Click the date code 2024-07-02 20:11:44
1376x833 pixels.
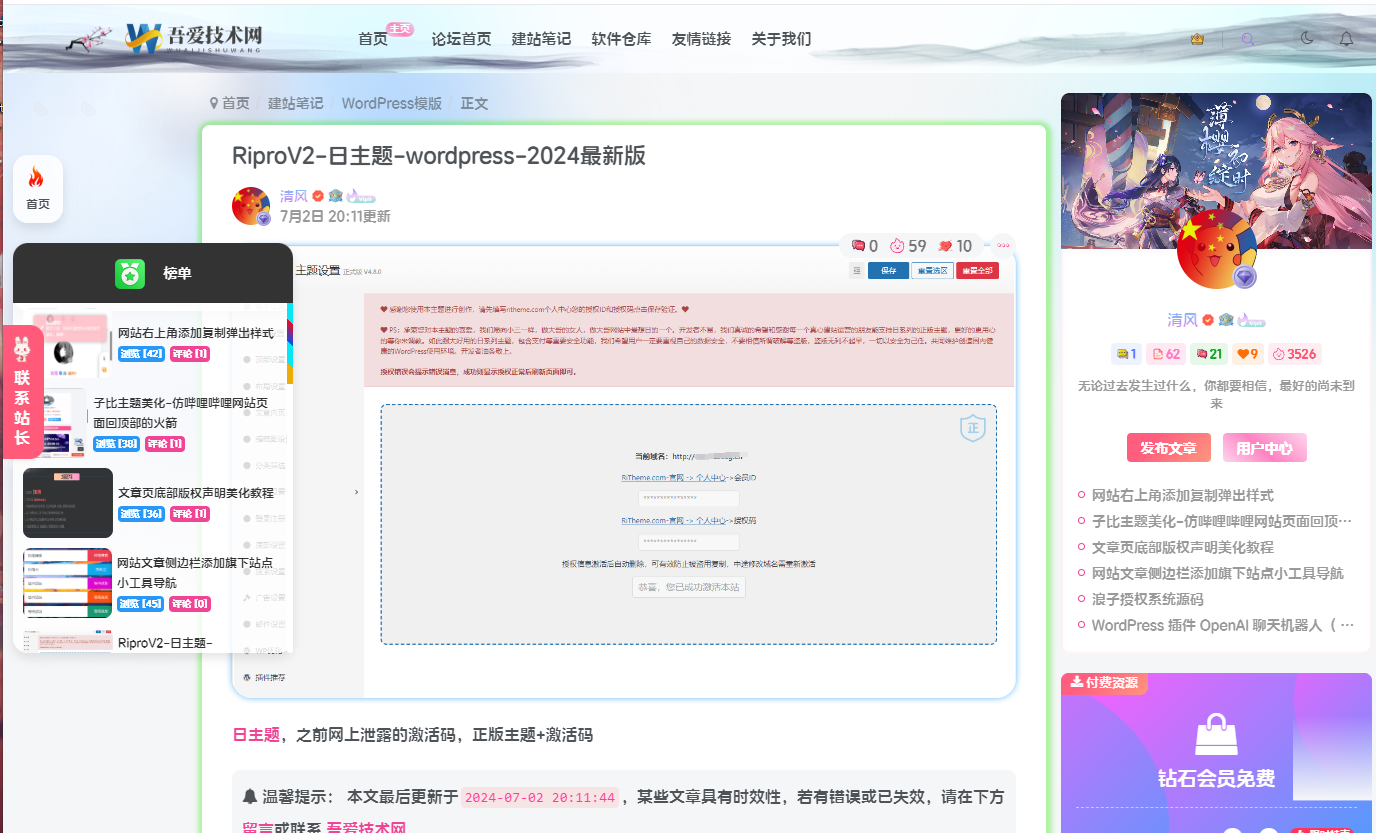pyautogui.click(x=541, y=797)
